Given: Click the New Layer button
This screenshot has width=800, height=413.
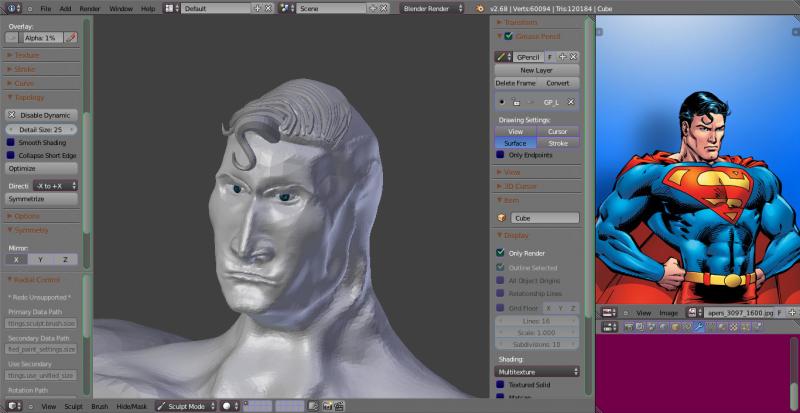Looking at the screenshot, I should coord(537,70).
